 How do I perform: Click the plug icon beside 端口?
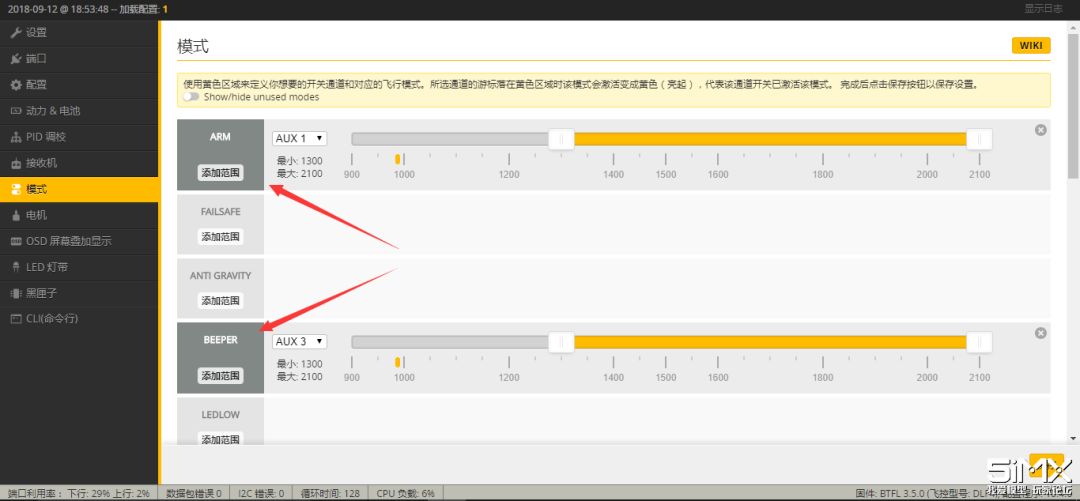coord(16,59)
